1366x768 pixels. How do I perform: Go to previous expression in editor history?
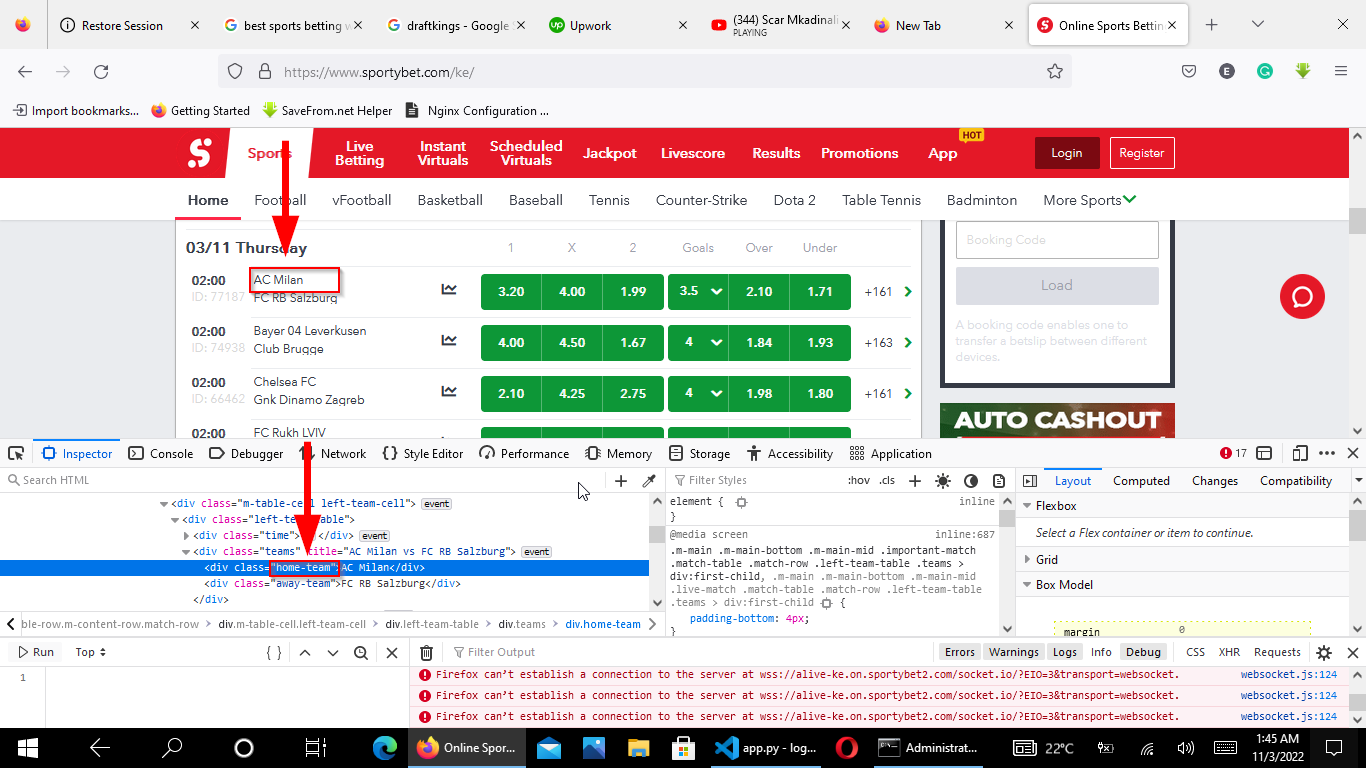305,652
